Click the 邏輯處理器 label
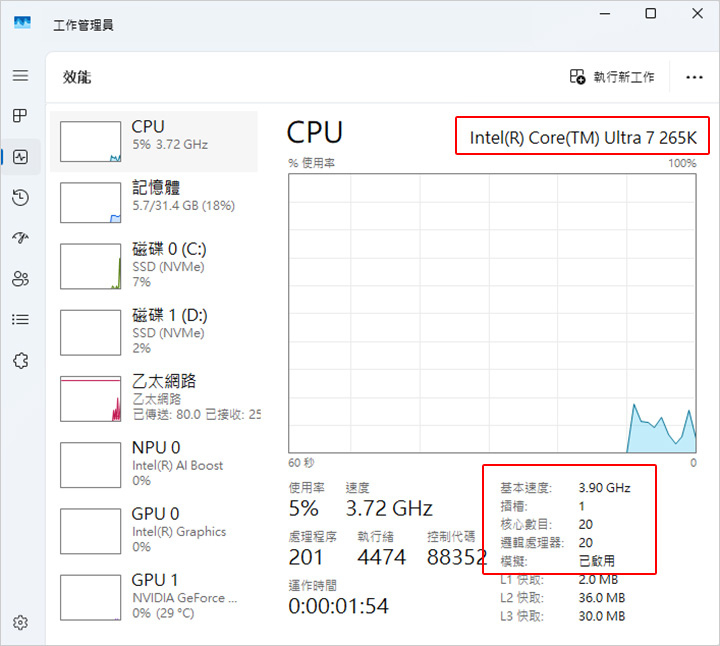This screenshot has height=646, width=720. [532, 542]
